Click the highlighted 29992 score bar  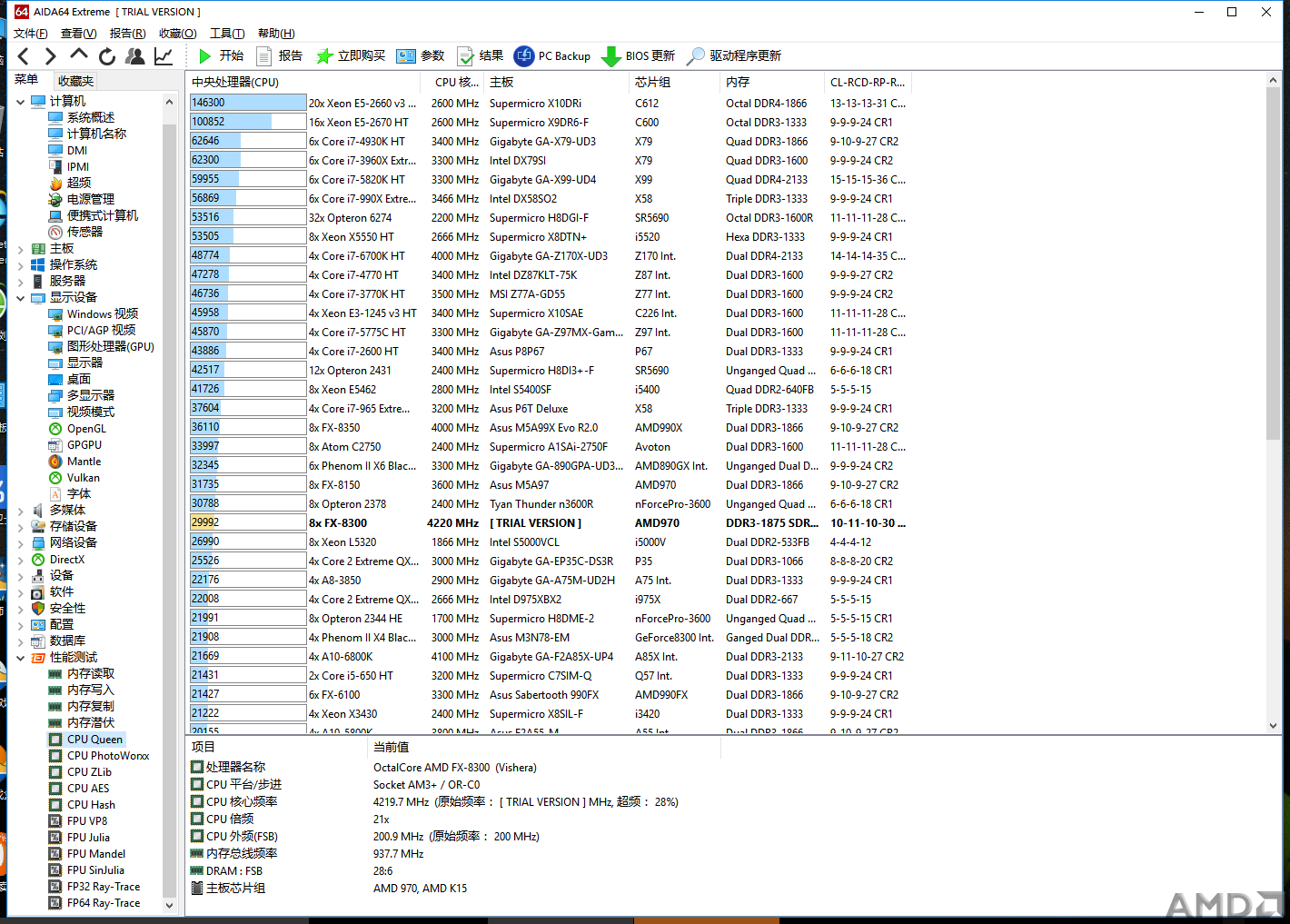pyautogui.click(x=248, y=522)
